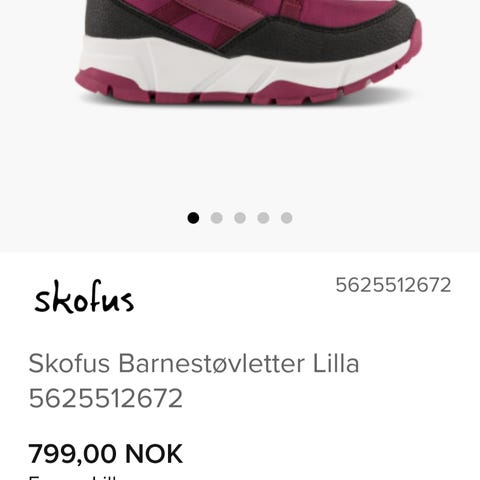
Task: Open the skofus brand logo
Action: tap(84, 297)
